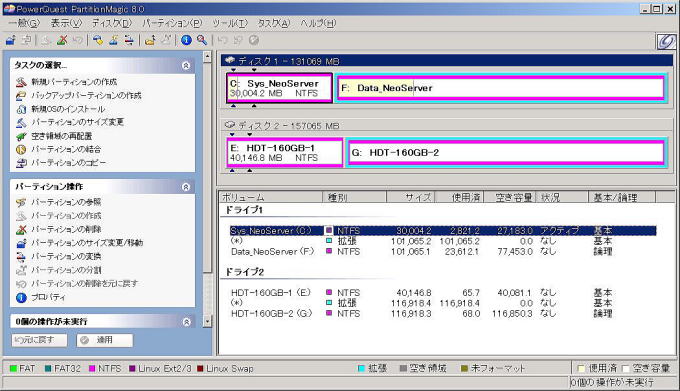Click the 元に戻す button

[x=39, y=340]
